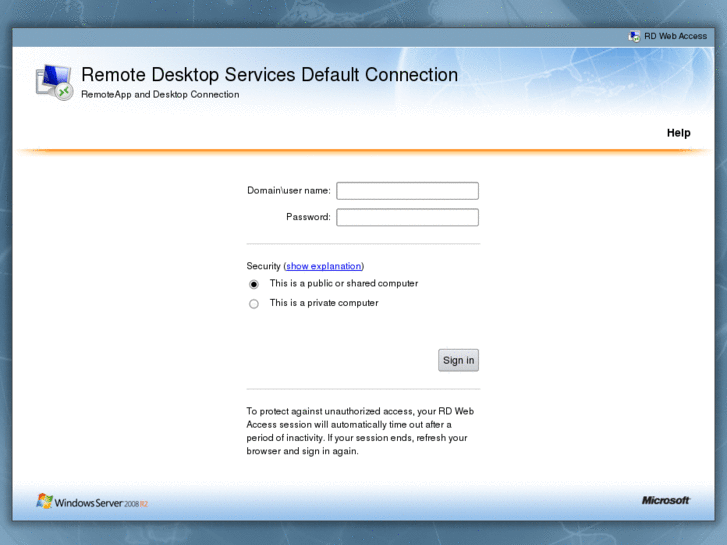Focus the Domain\user name field
727x545 pixels.
pos(408,191)
